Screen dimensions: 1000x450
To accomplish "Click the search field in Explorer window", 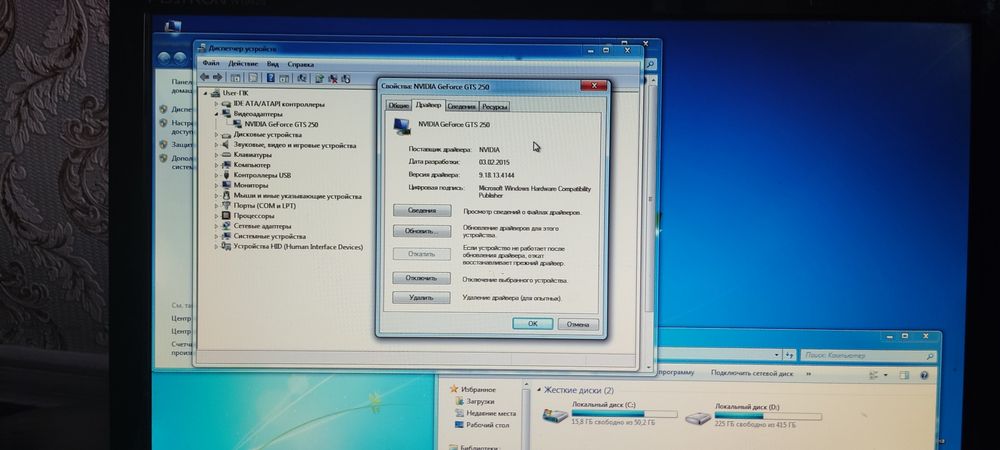I will click(x=869, y=355).
